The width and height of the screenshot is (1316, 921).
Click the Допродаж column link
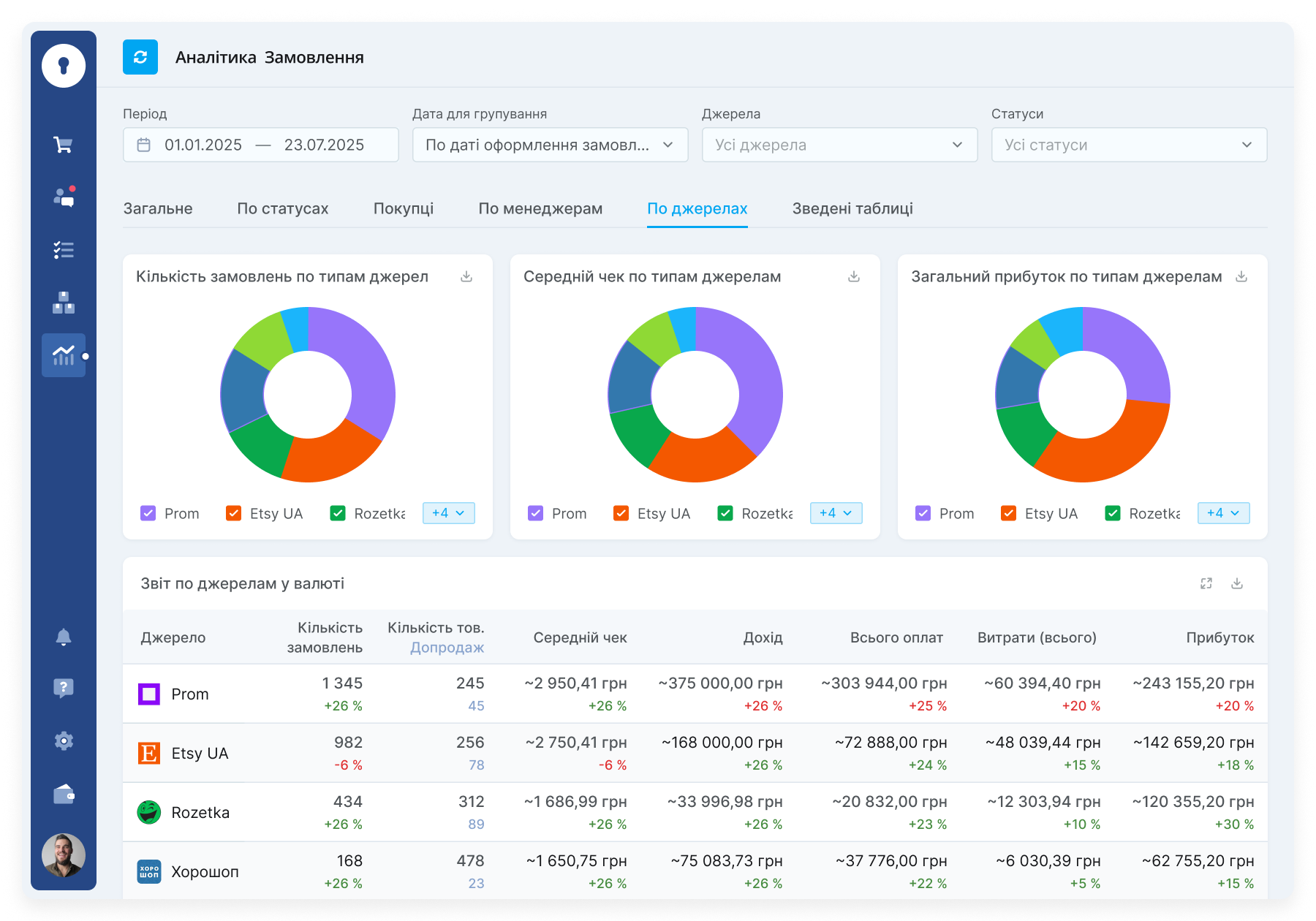(x=447, y=648)
